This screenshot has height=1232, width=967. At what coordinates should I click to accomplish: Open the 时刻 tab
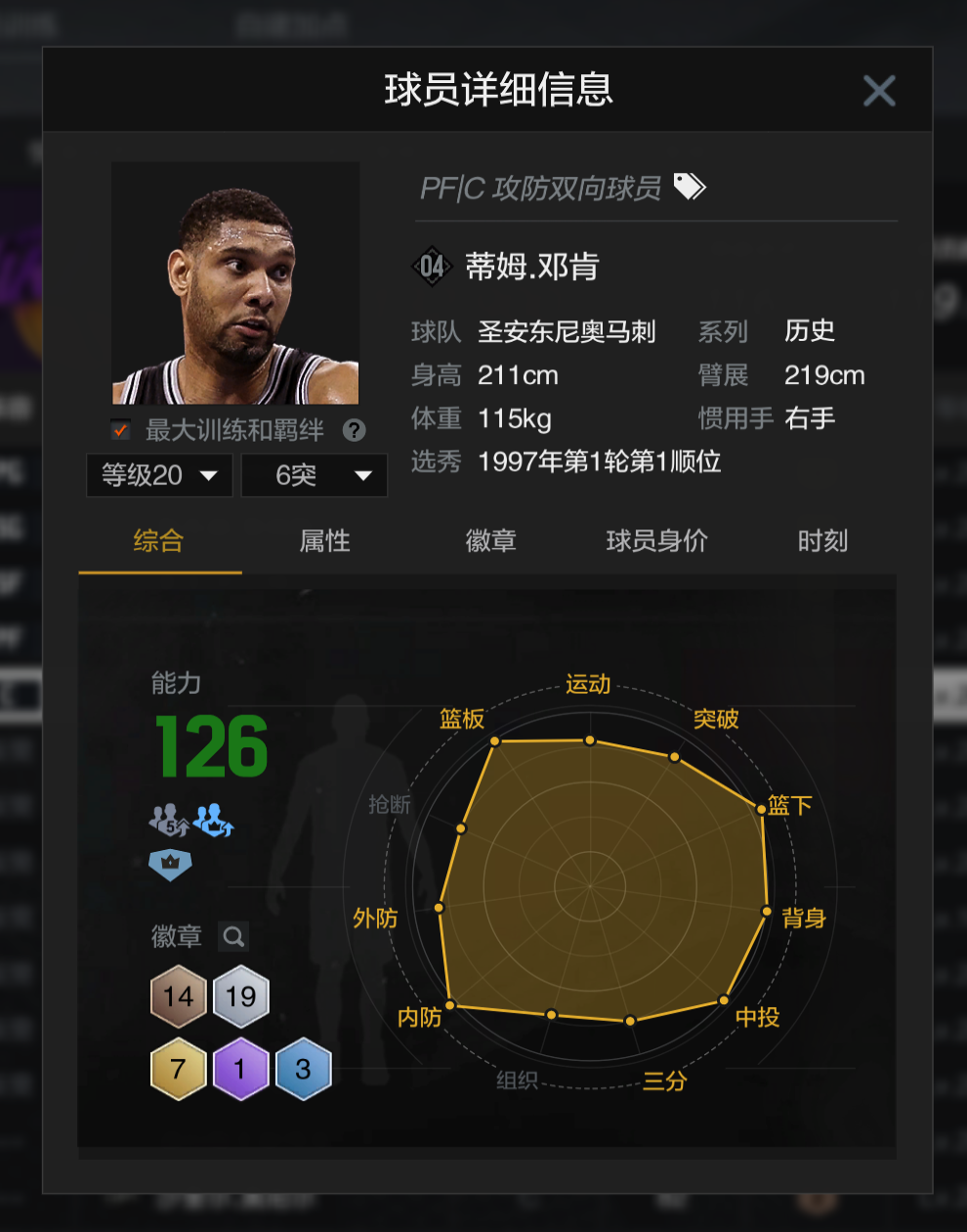[822, 540]
